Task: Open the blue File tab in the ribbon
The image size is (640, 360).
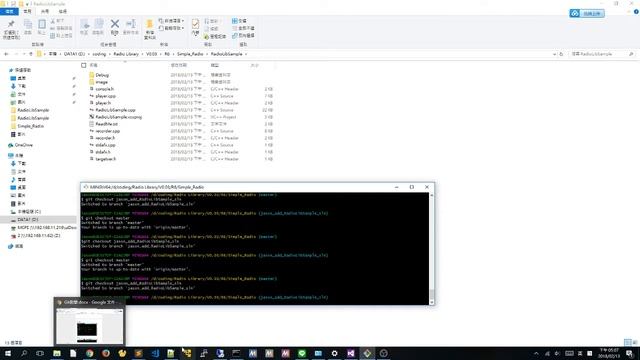Action: pos(9,11)
